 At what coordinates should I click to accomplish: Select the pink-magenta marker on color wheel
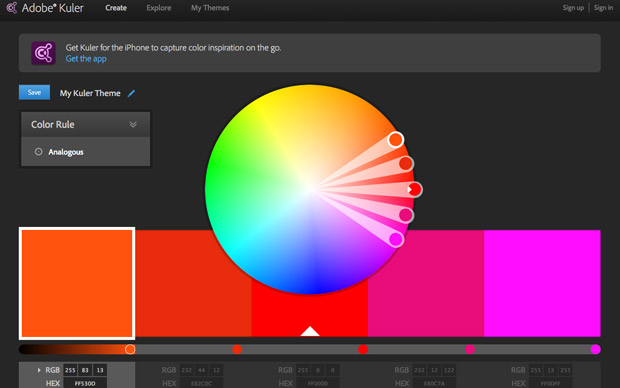406,215
